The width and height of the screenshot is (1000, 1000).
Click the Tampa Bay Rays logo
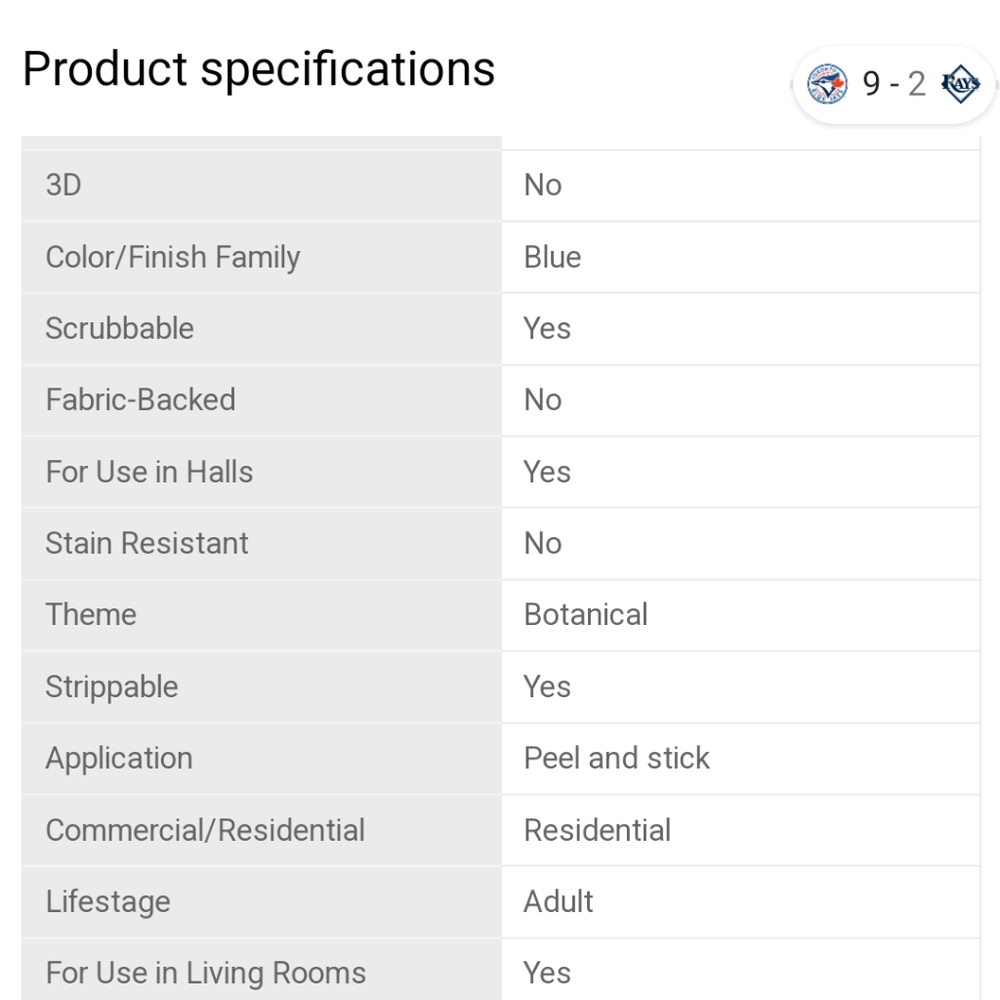pyautogui.click(x=960, y=85)
